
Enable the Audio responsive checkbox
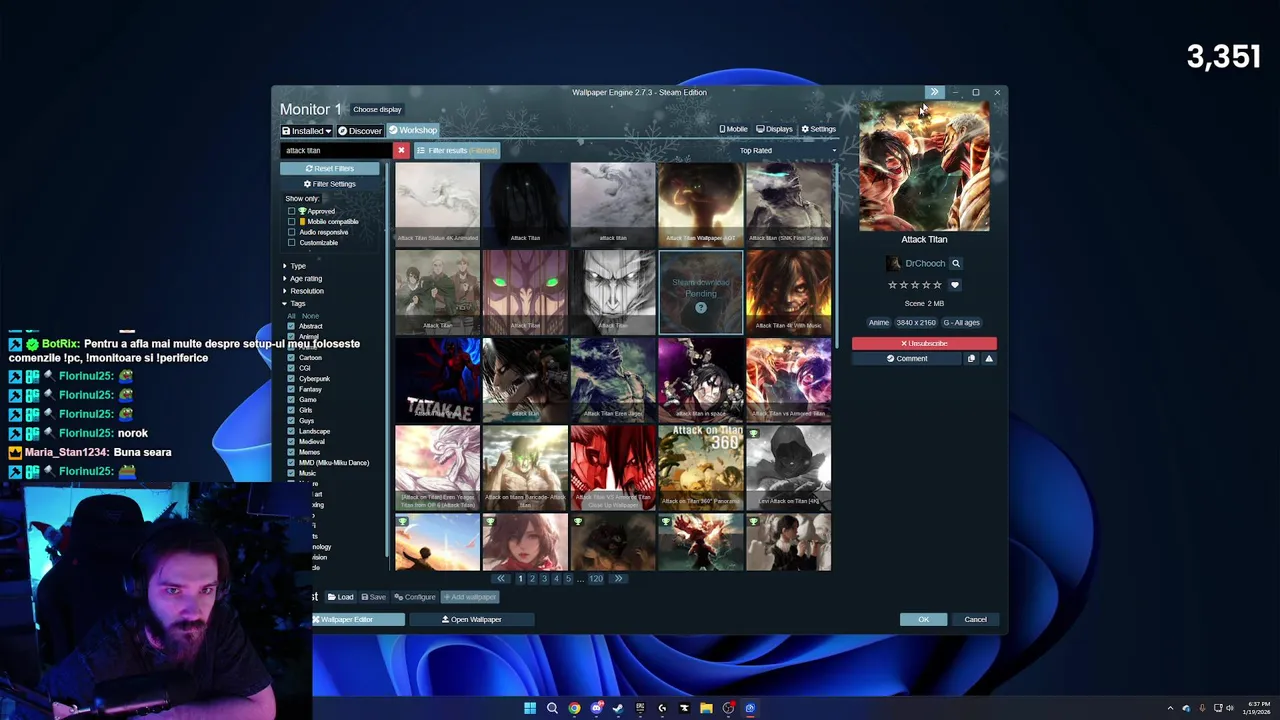(292, 232)
